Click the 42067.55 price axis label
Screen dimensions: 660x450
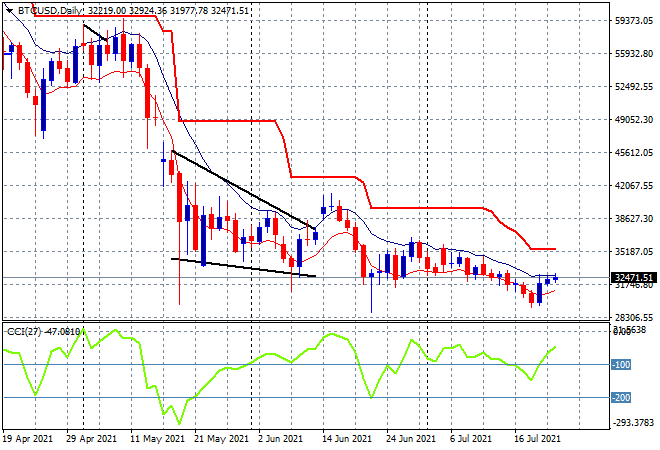[x=634, y=185]
